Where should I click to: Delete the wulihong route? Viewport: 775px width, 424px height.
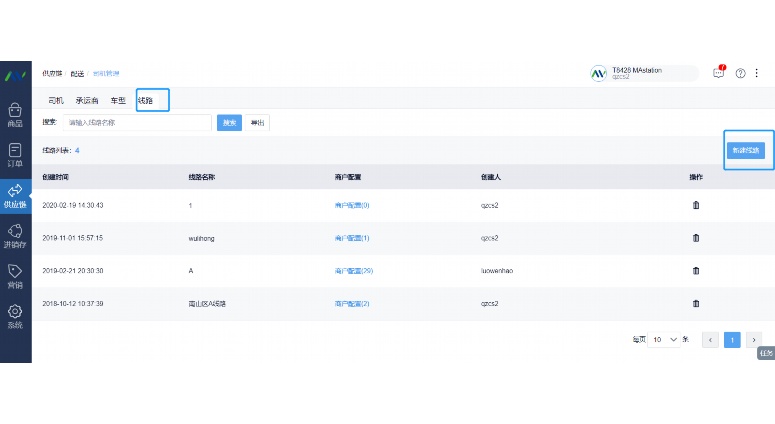coord(696,238)
